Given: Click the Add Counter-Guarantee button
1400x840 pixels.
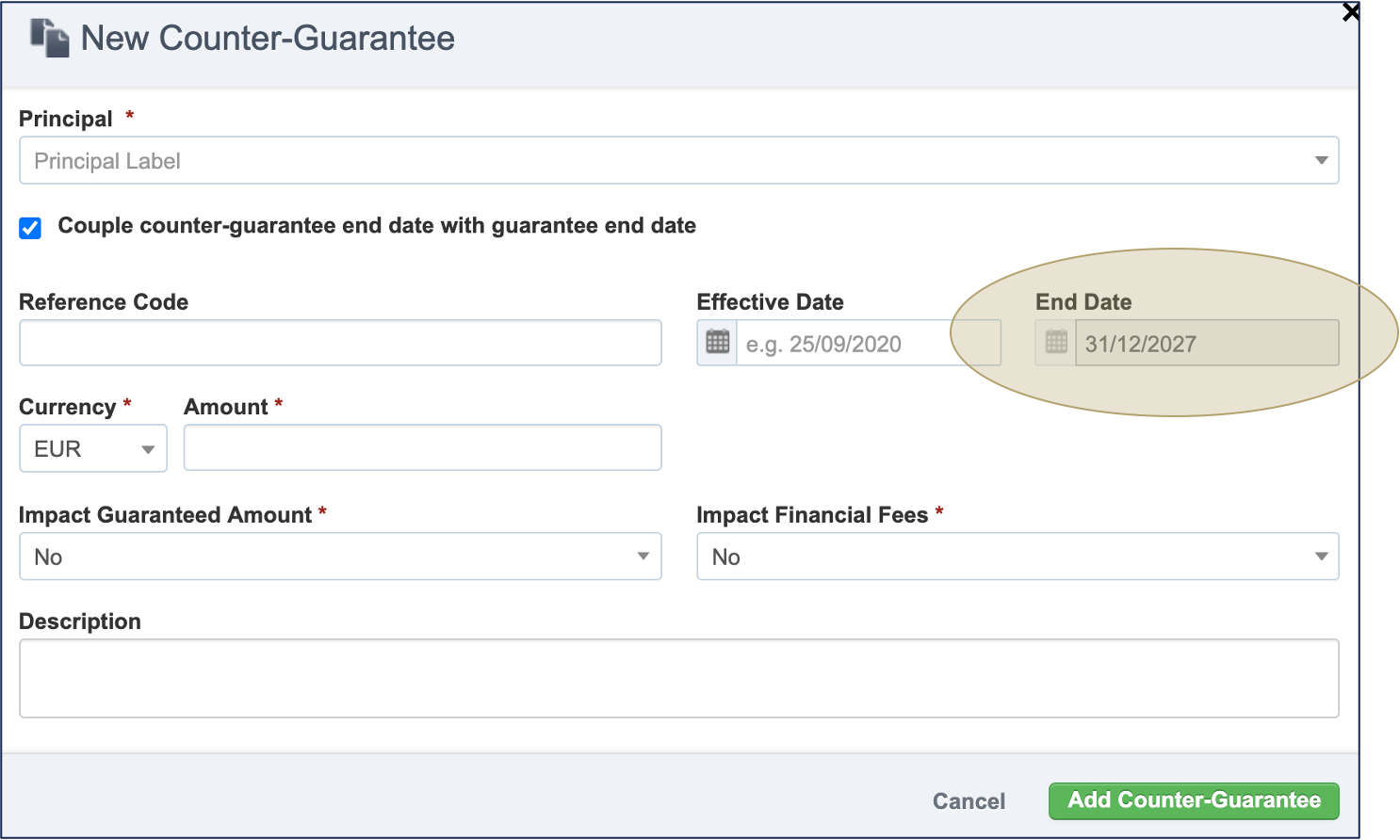Looking at the screenshot, I should 1194,800.
